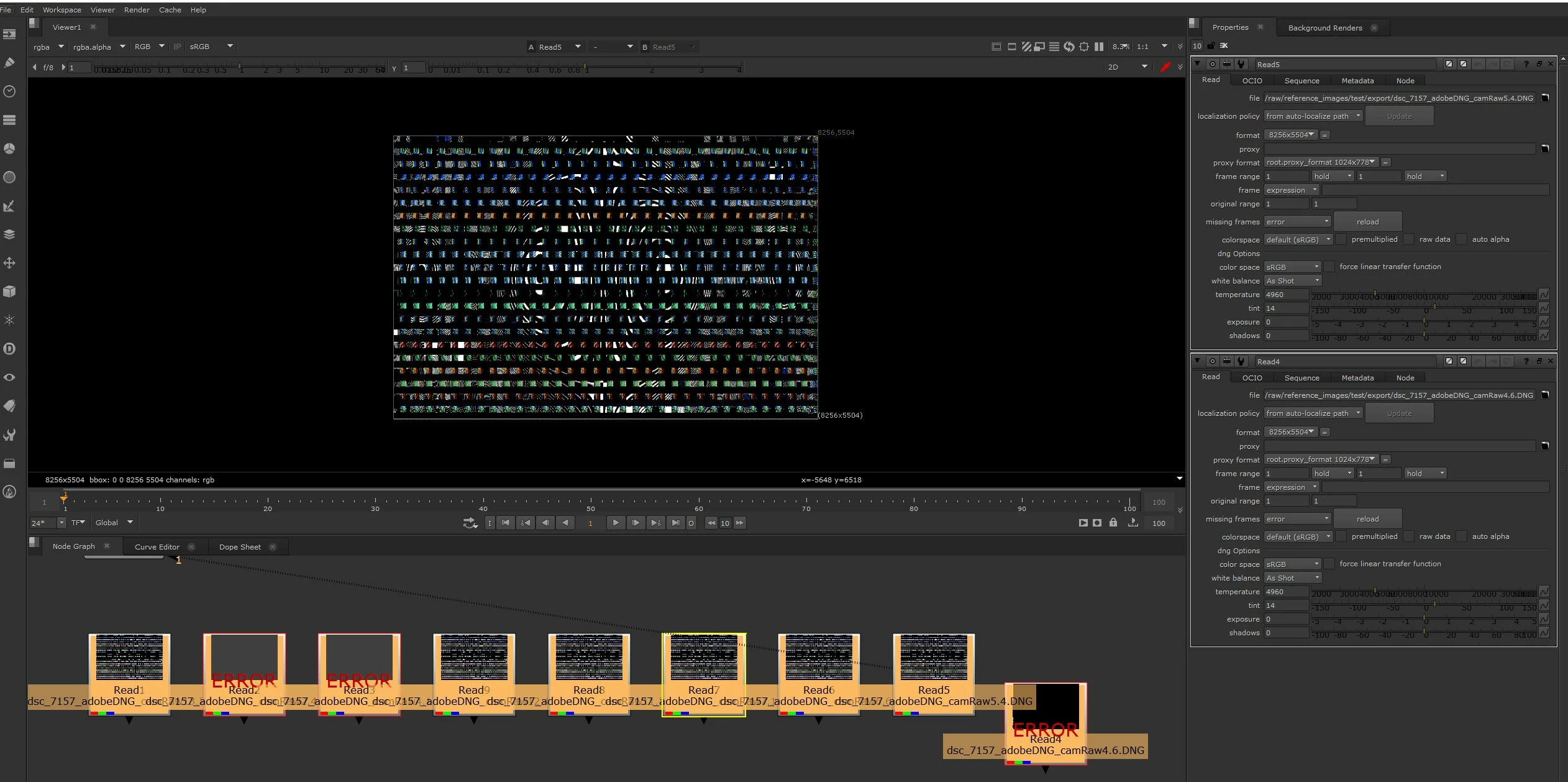Viewport: 1568px width, 782px height.
Task: Open the Deep nodes D icon
Action: (x=9, y=349)
